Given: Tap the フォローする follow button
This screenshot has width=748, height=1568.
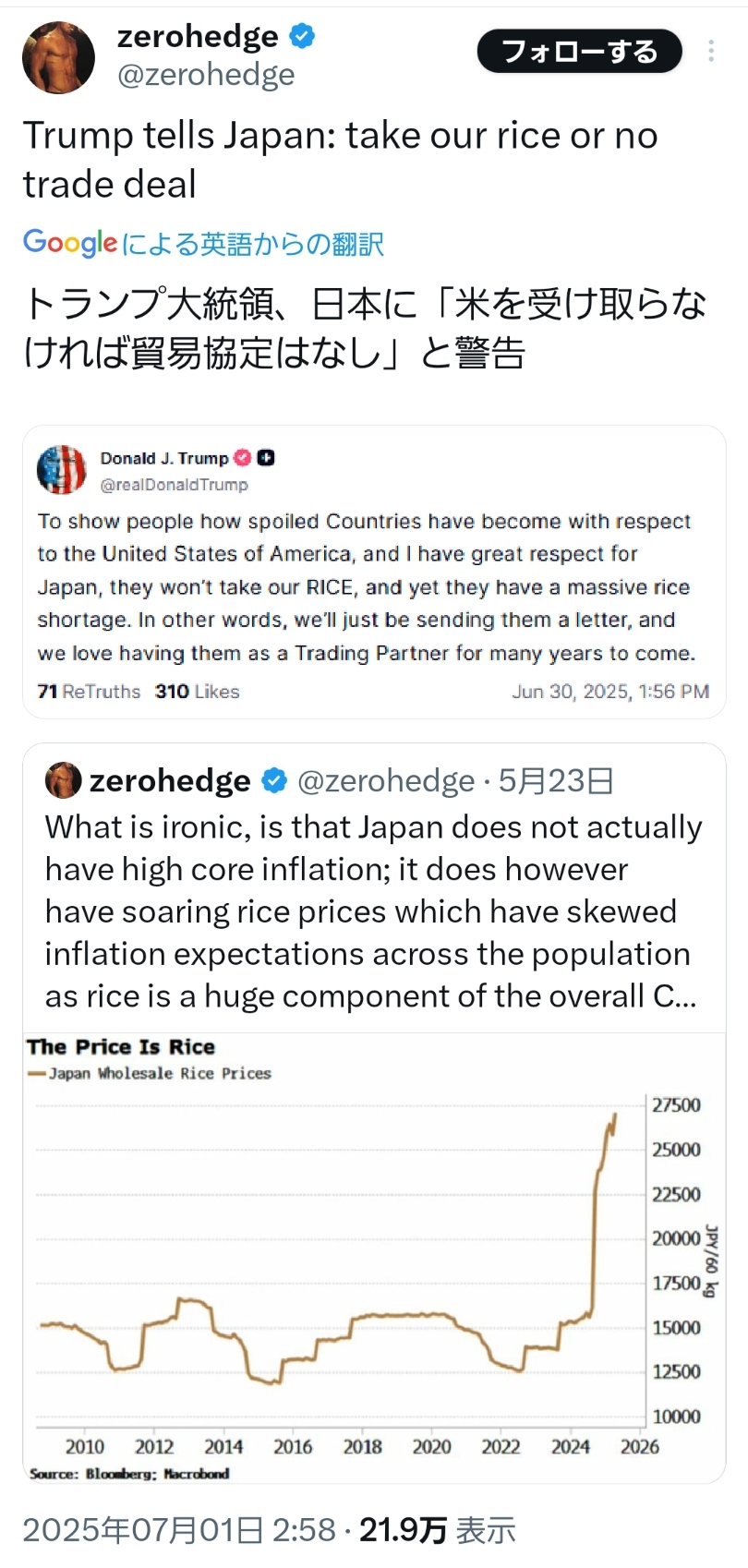Looking at the screenshot, I should pyautogui.click(x=579, y=51).
